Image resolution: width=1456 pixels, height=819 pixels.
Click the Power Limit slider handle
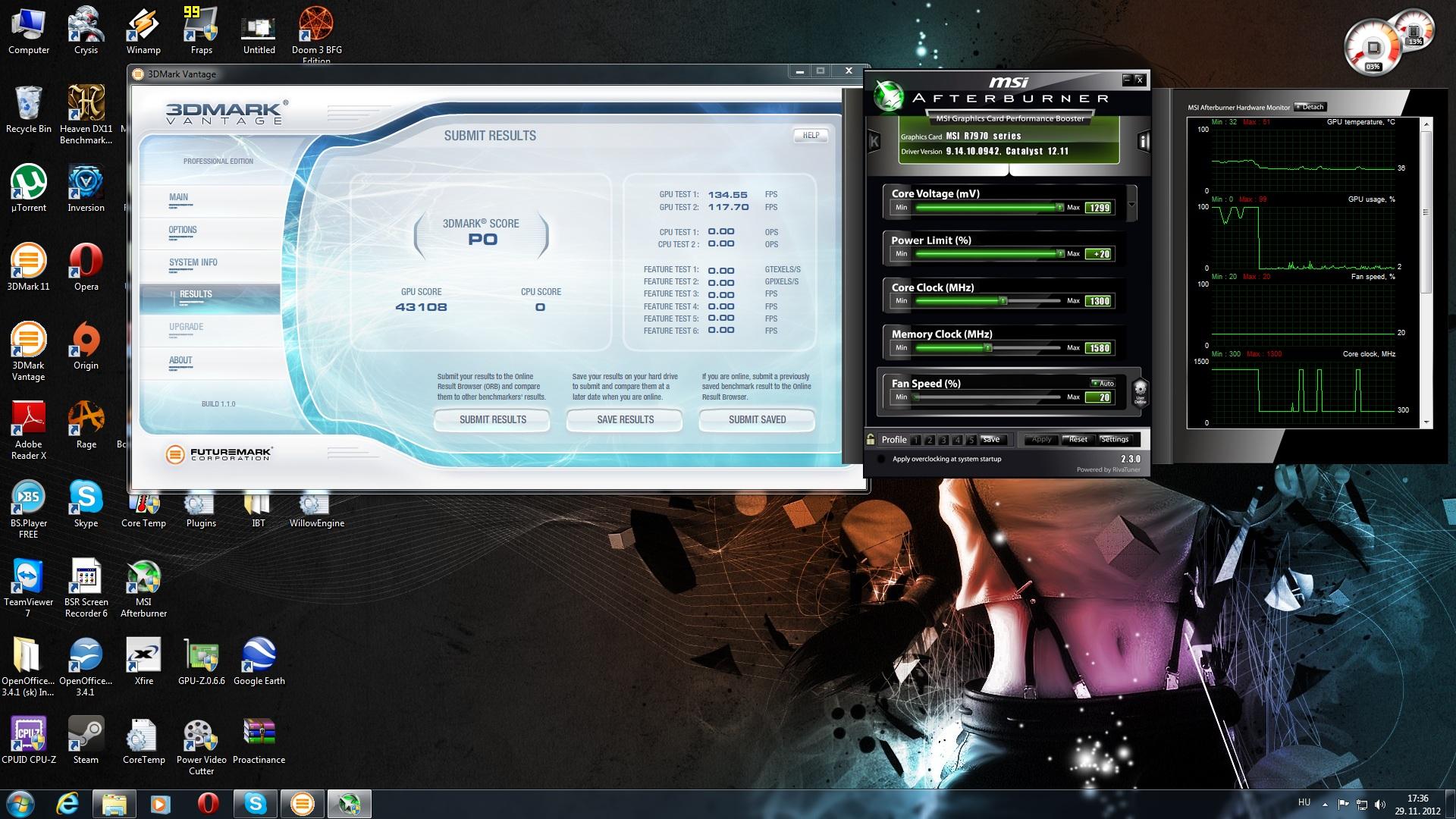click(x=1060, y=254)
